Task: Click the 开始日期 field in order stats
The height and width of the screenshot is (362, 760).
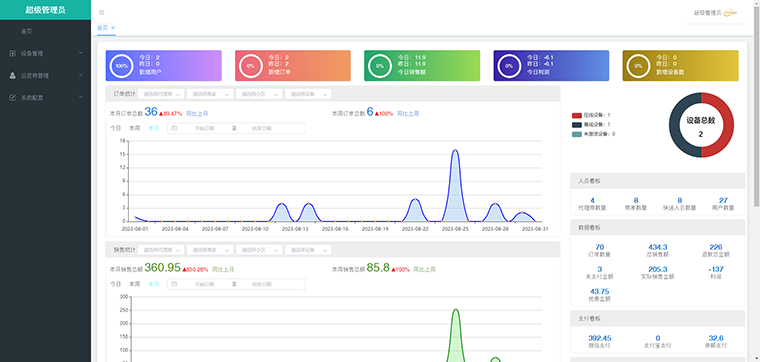Action: tap(204, 128)
